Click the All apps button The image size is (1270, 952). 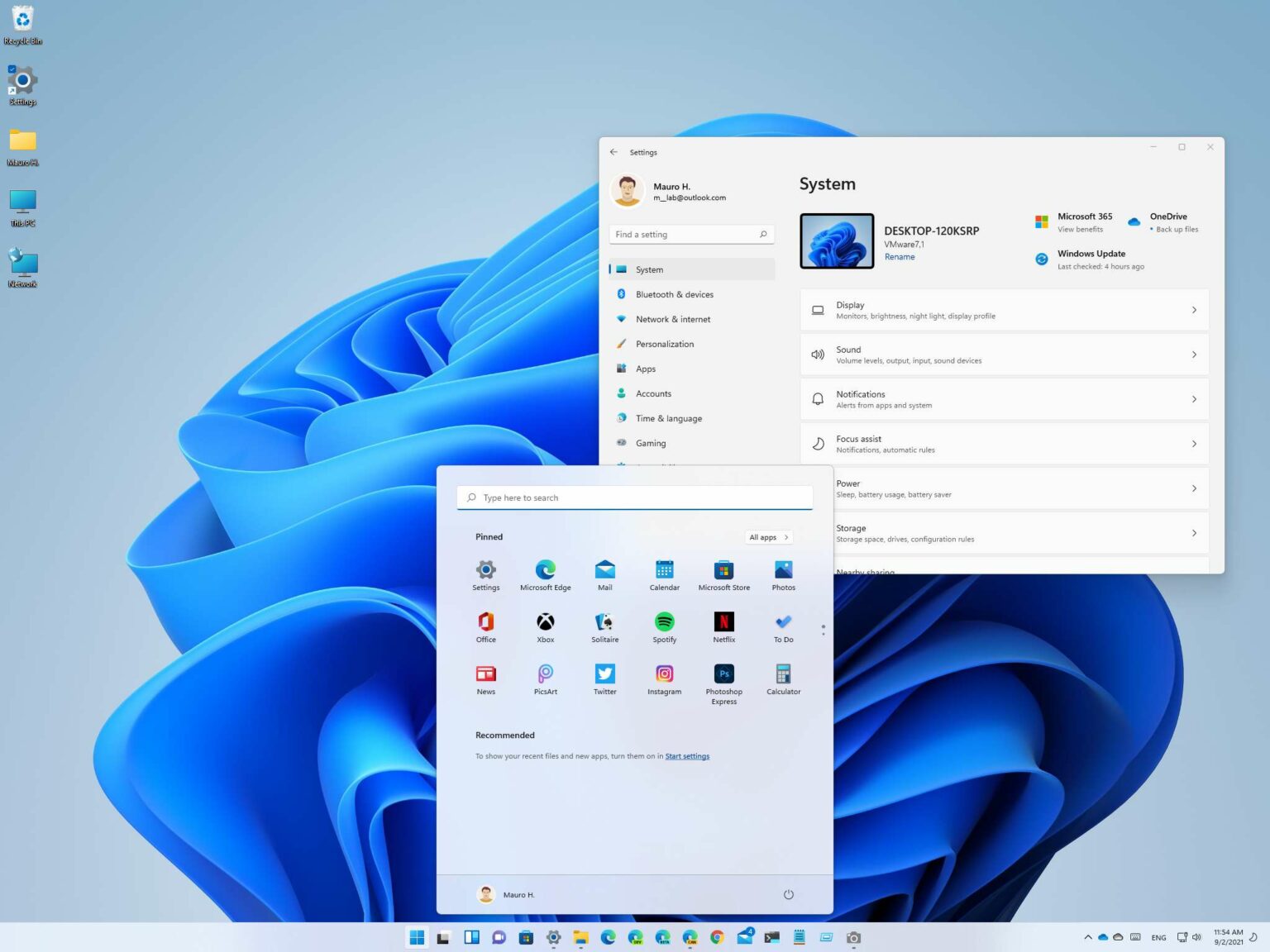(x=767, y=537)
